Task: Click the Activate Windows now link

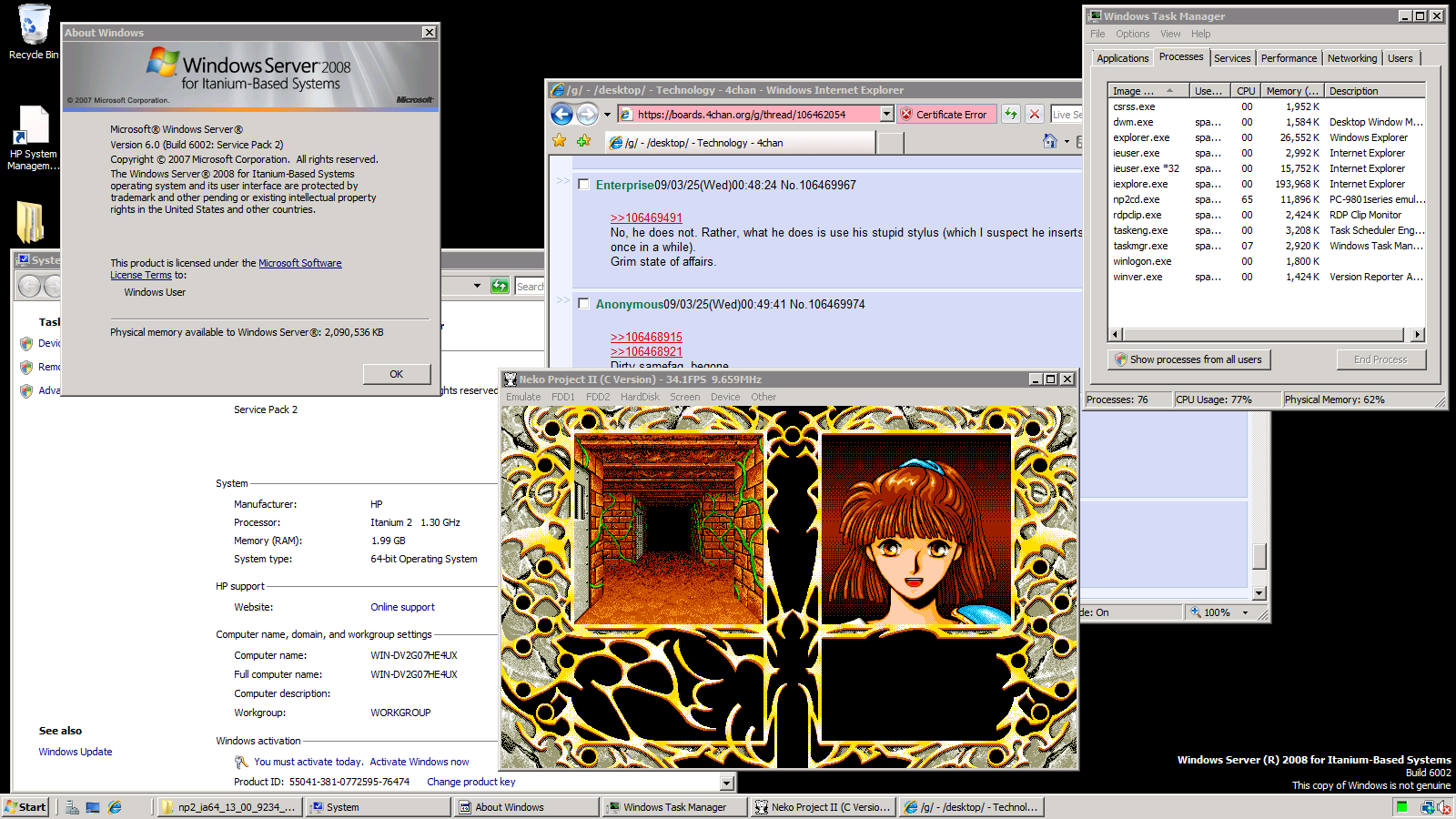Action: tap(420, 762)
